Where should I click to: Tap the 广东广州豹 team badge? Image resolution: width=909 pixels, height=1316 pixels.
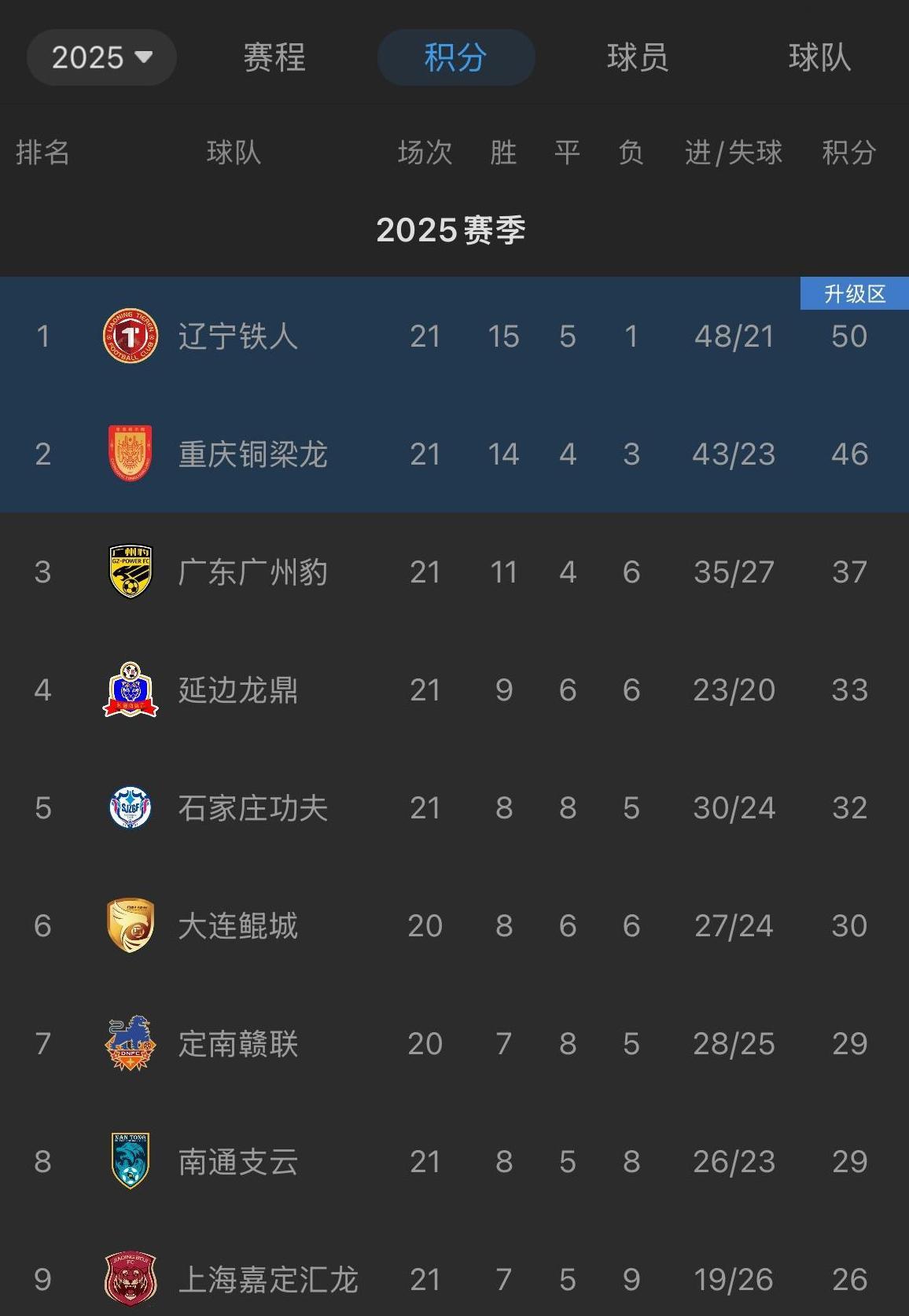pos(131,572)
